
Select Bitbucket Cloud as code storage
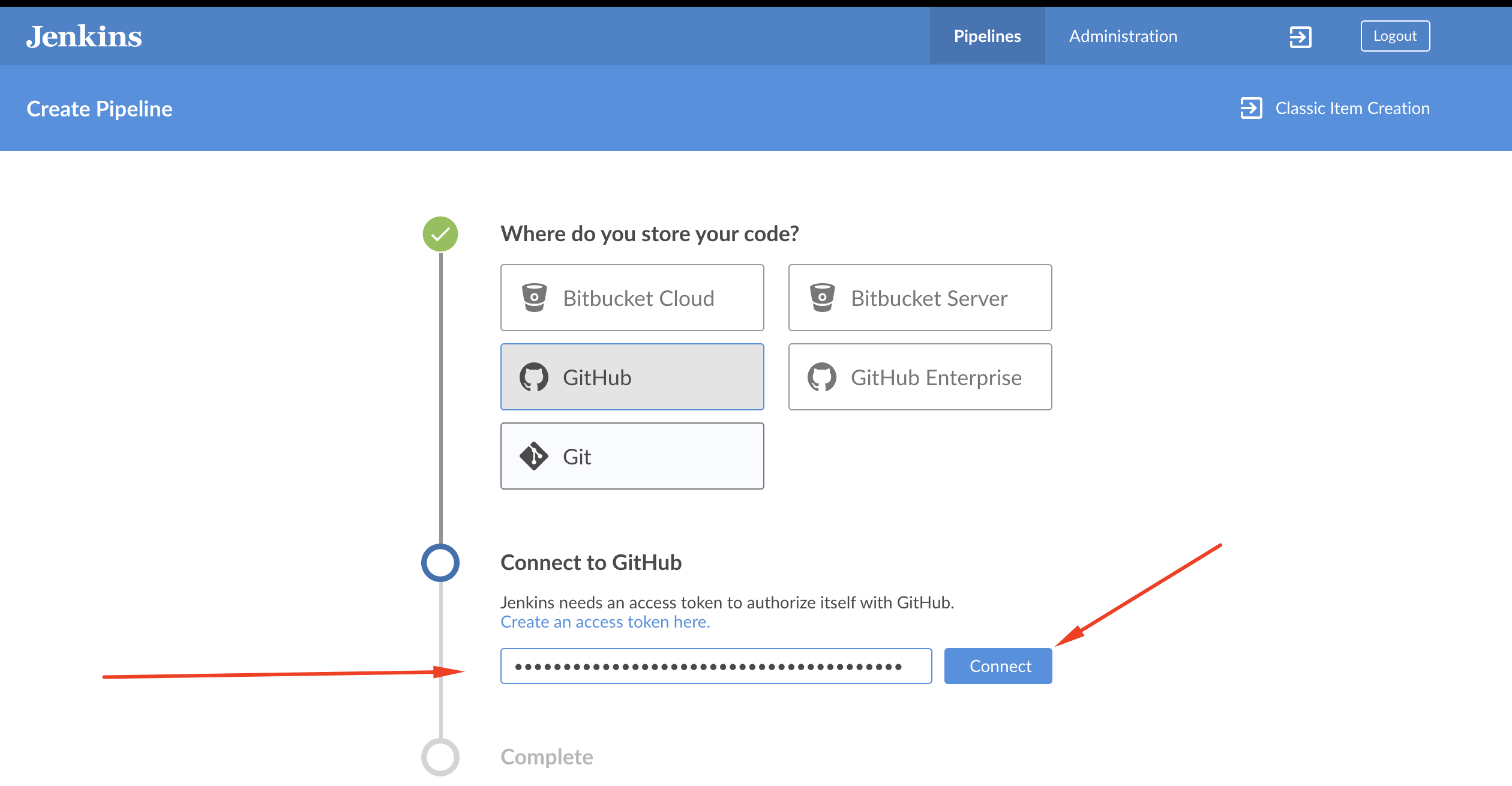pyautogui.click(x=632, y=297)
